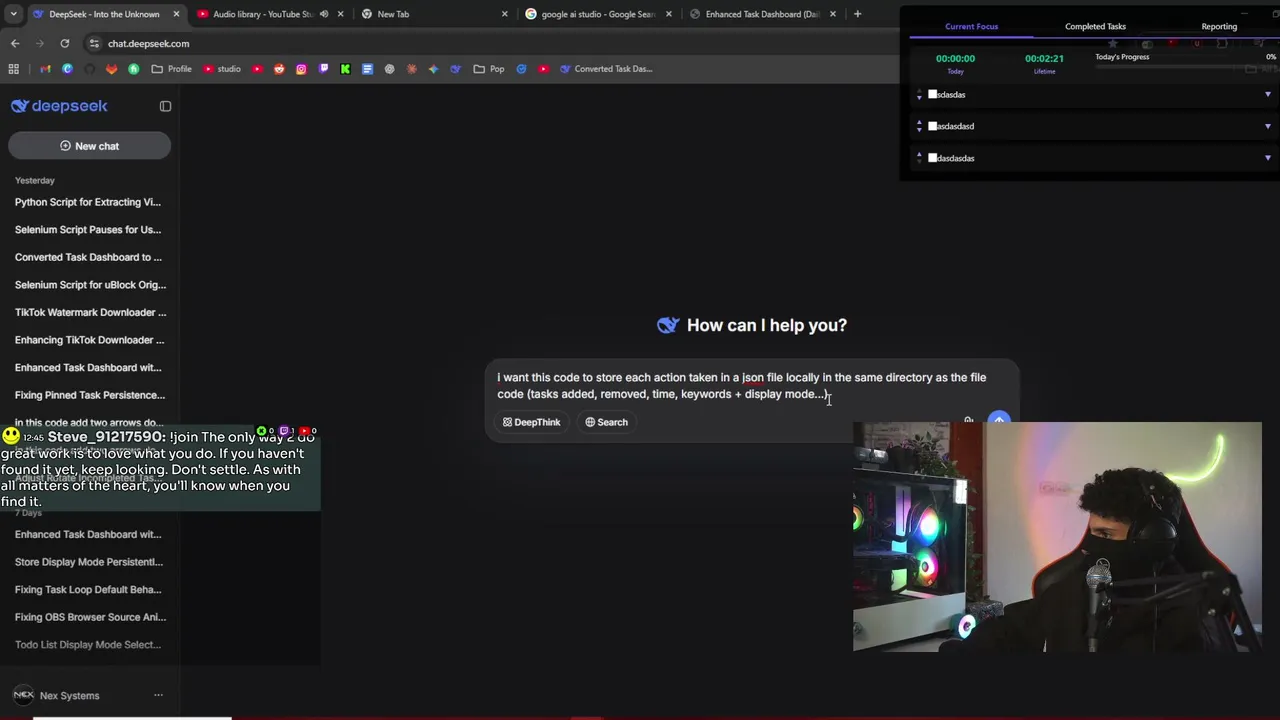Open a new browser tab with plus icon
The height and width of the screenshot is (720, 1280).
857,14
